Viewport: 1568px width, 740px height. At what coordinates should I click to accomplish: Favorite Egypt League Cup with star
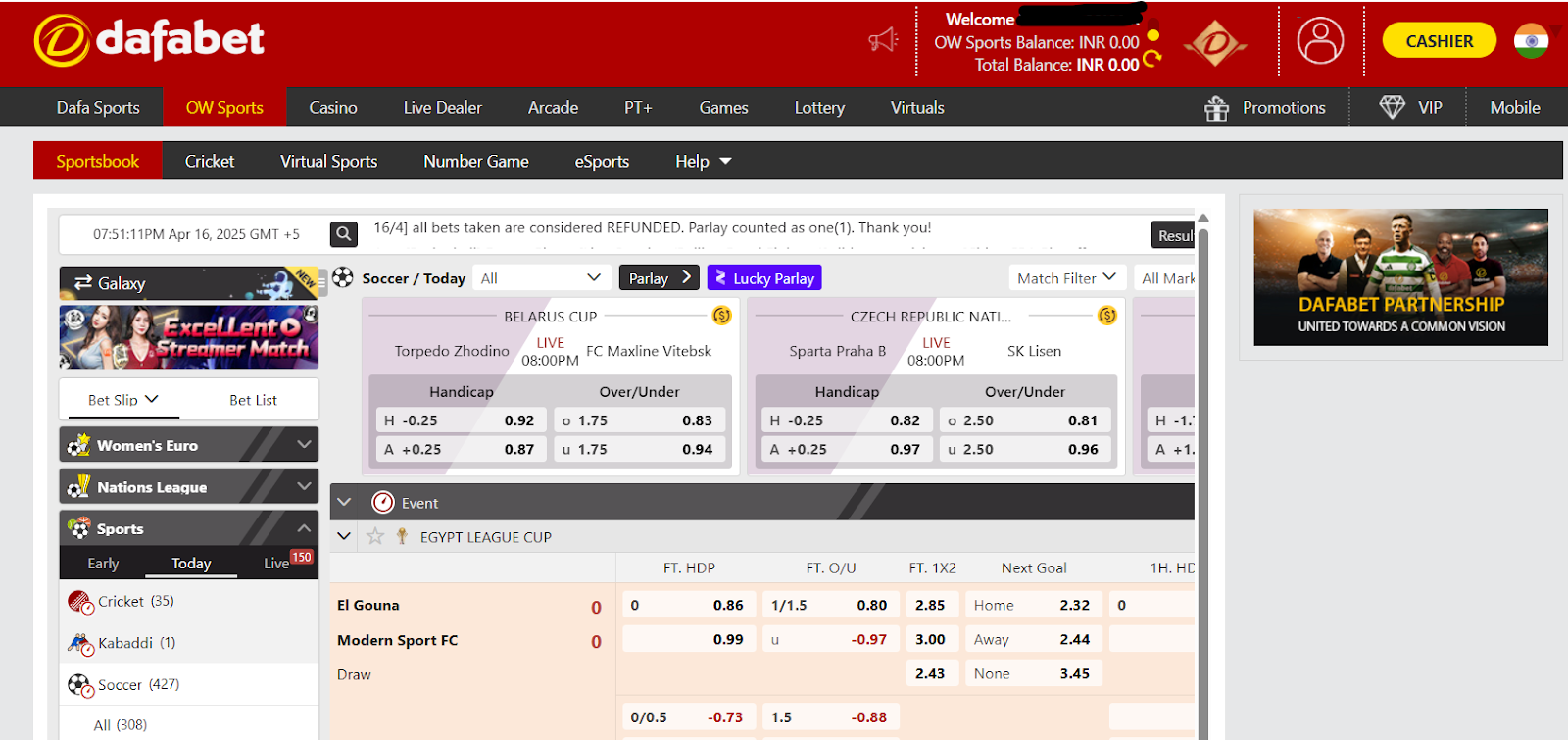(x=375, y=536)
